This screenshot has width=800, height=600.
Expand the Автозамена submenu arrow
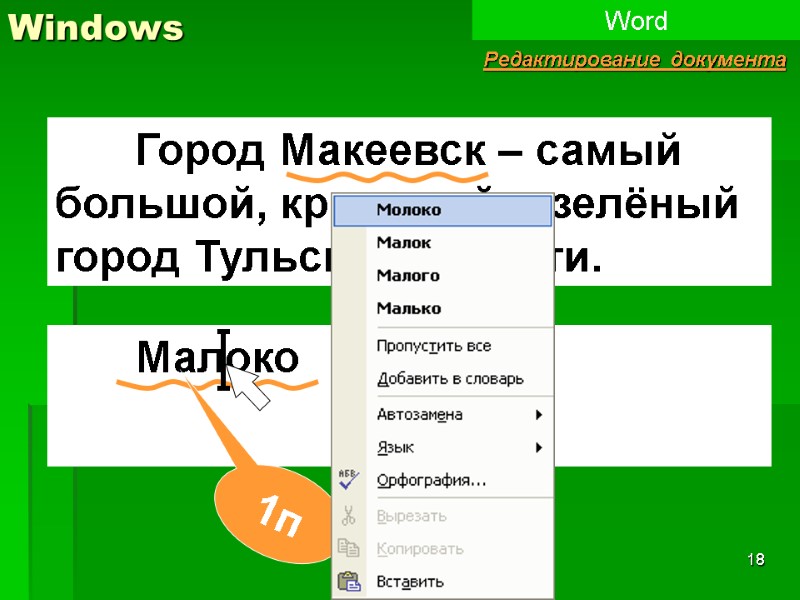pos(539,415)
